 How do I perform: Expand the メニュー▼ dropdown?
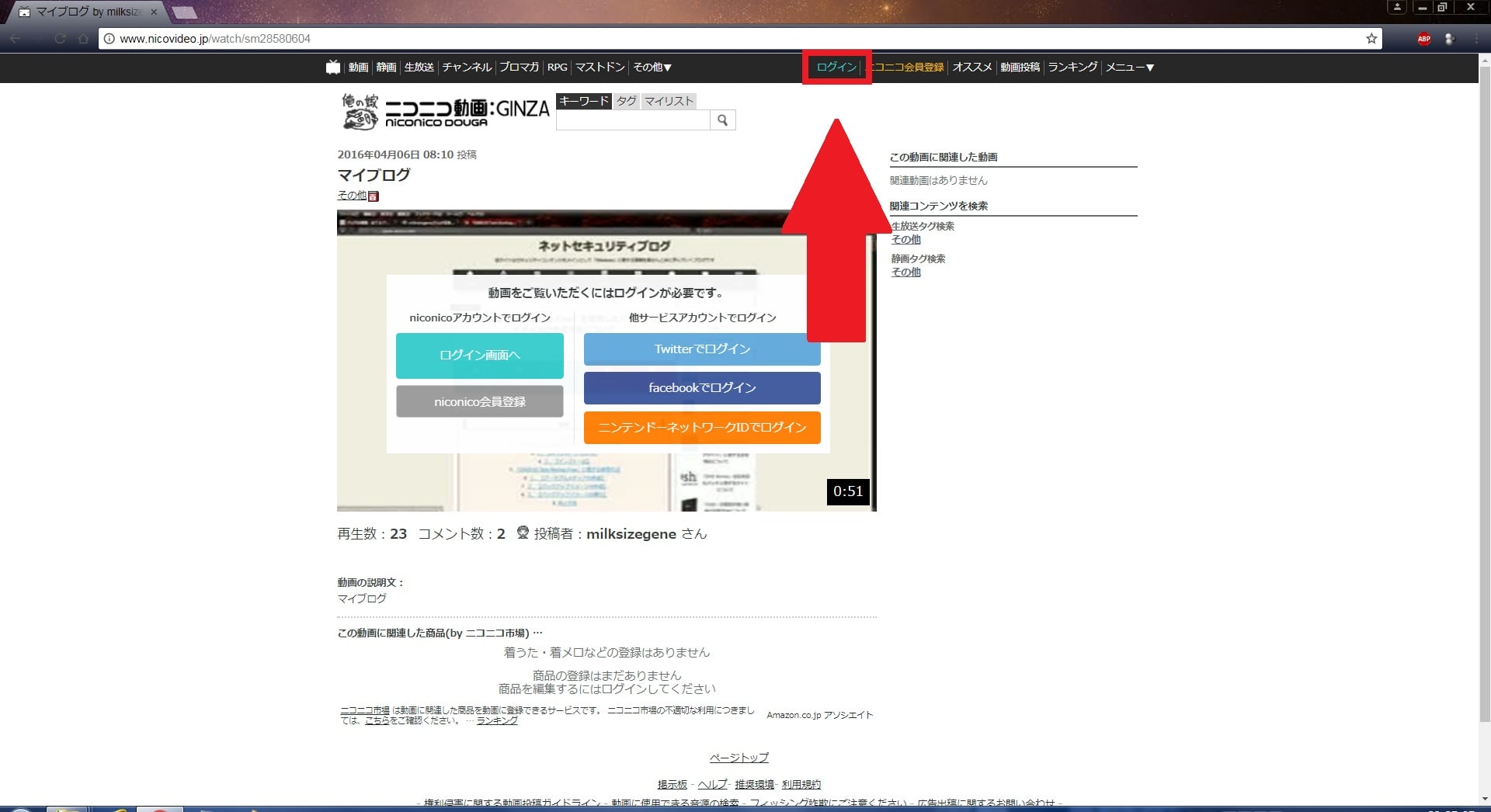pyautogui.click(x=1130, y=68)
